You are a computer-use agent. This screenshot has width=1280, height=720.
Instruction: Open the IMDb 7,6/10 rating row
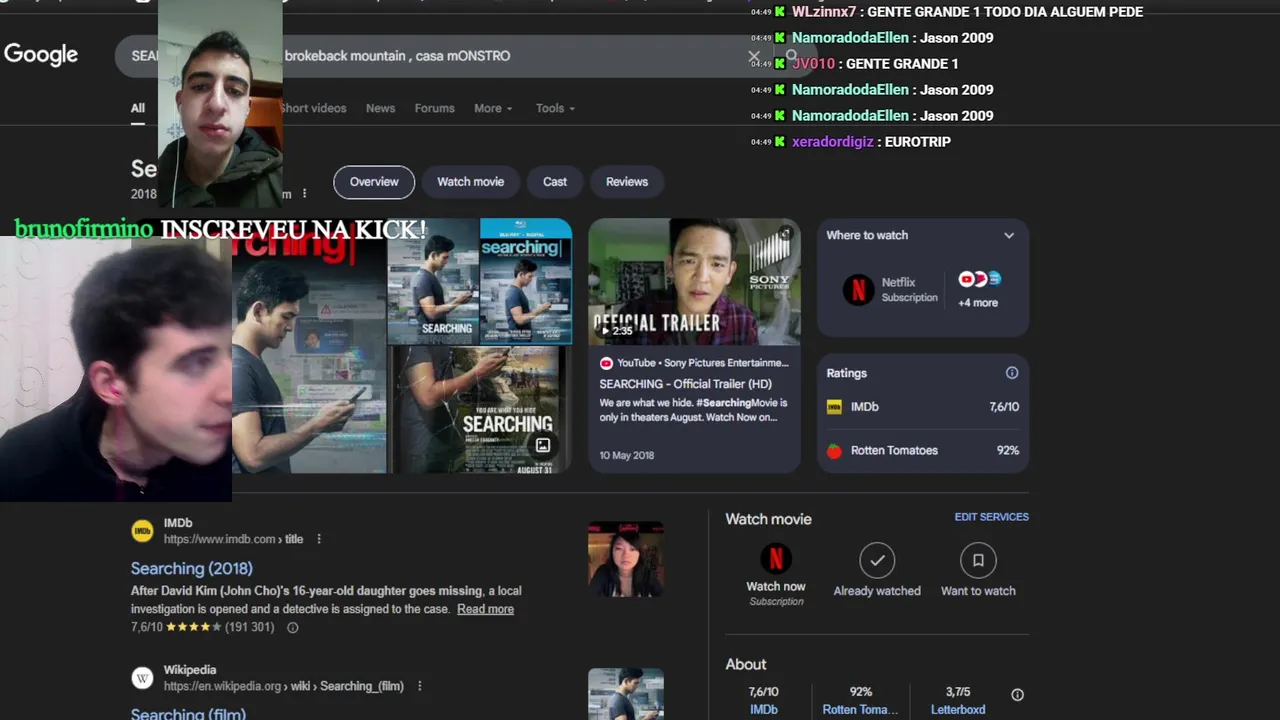[x=923, y=407]
